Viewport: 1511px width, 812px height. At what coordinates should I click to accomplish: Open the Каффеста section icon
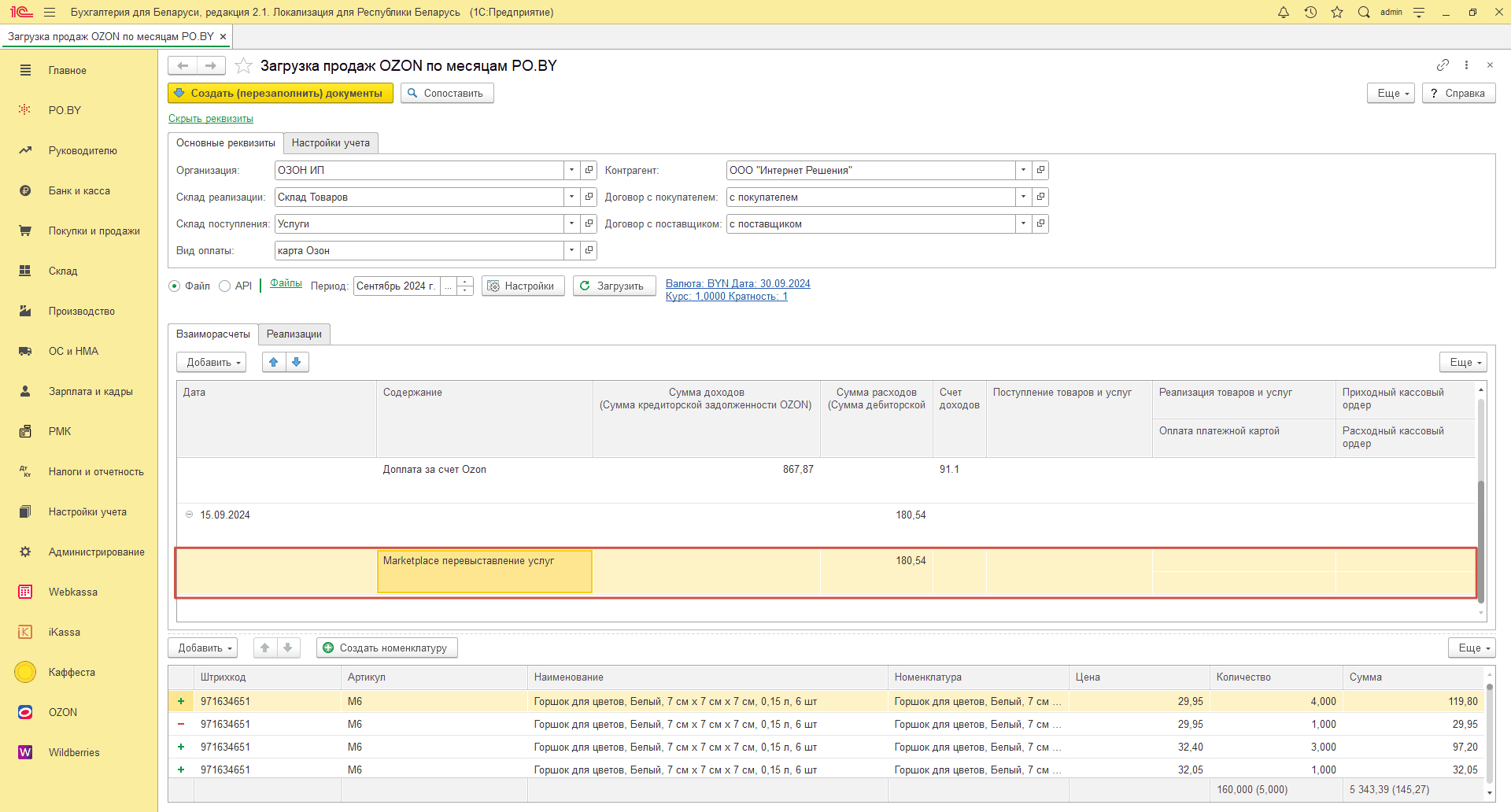(25, 672)
